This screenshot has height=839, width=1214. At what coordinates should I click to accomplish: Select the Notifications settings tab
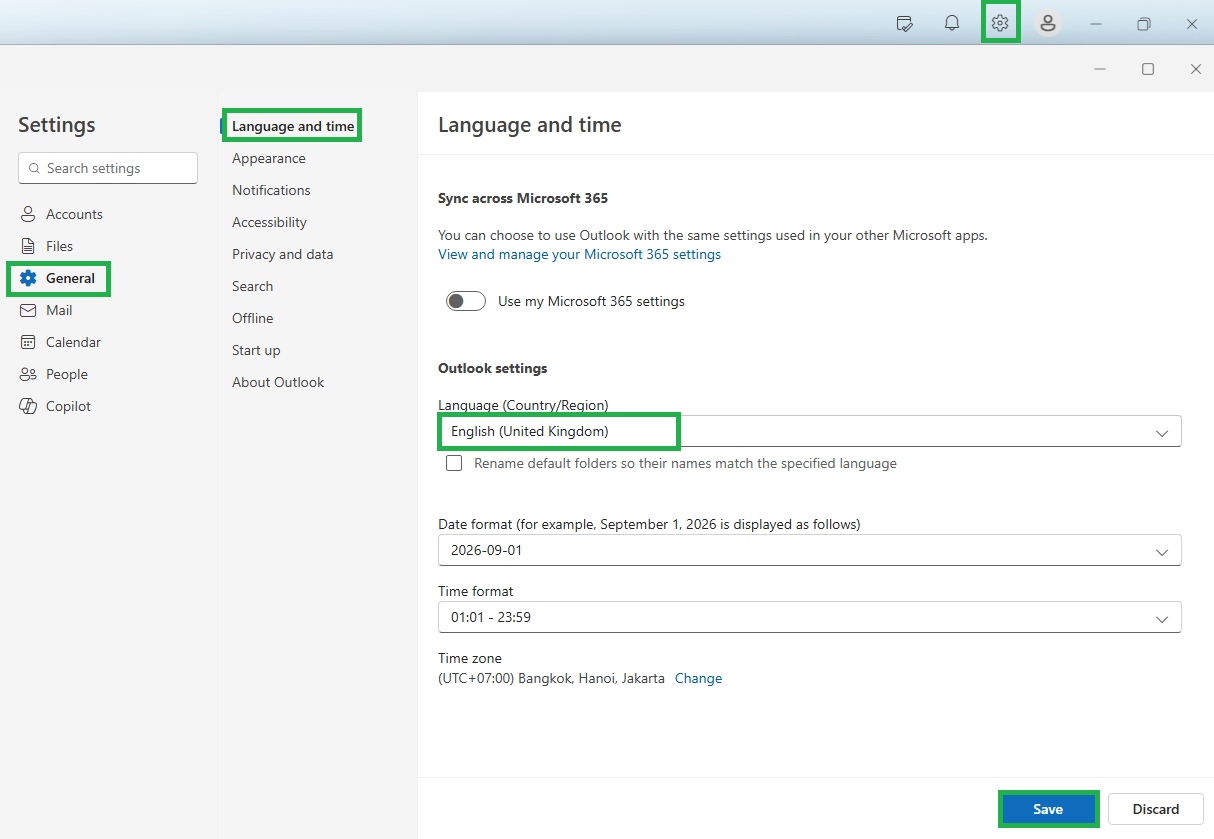click(271, 190)
